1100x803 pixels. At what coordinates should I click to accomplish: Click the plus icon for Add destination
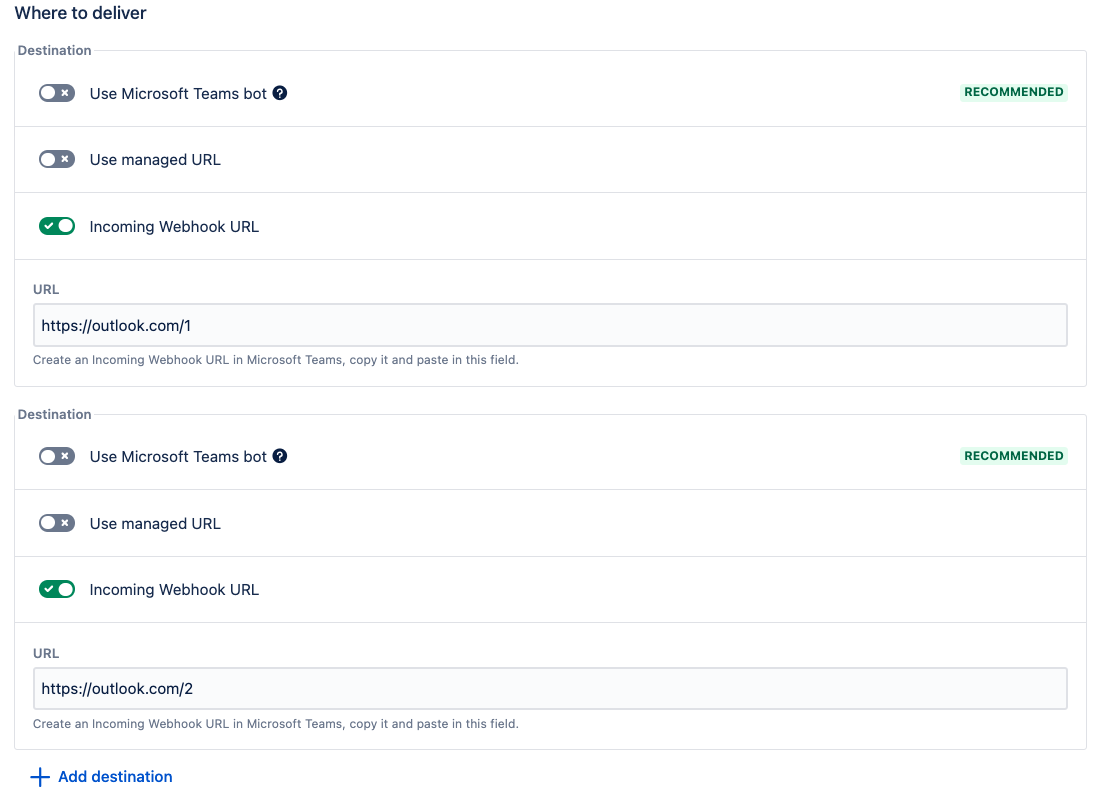point(39,777)
